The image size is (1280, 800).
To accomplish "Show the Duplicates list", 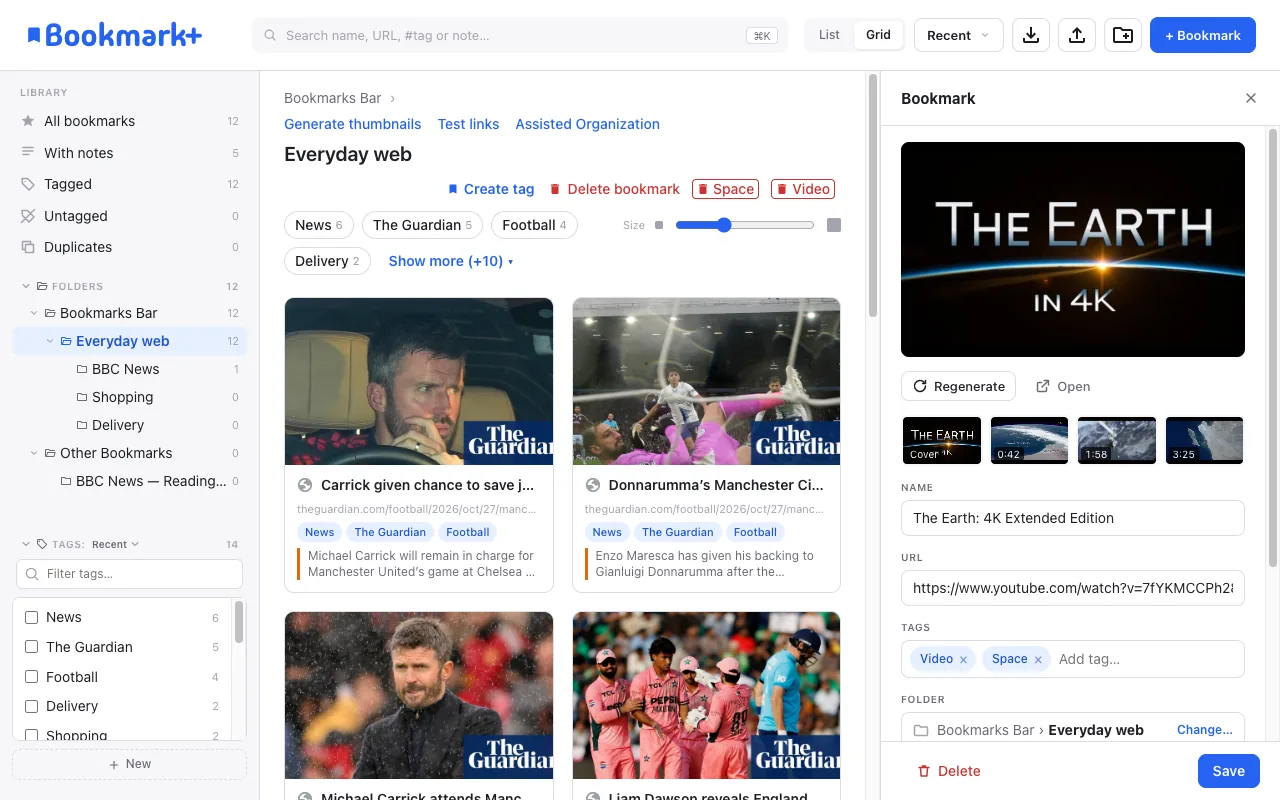I will (x=130, y=247).
